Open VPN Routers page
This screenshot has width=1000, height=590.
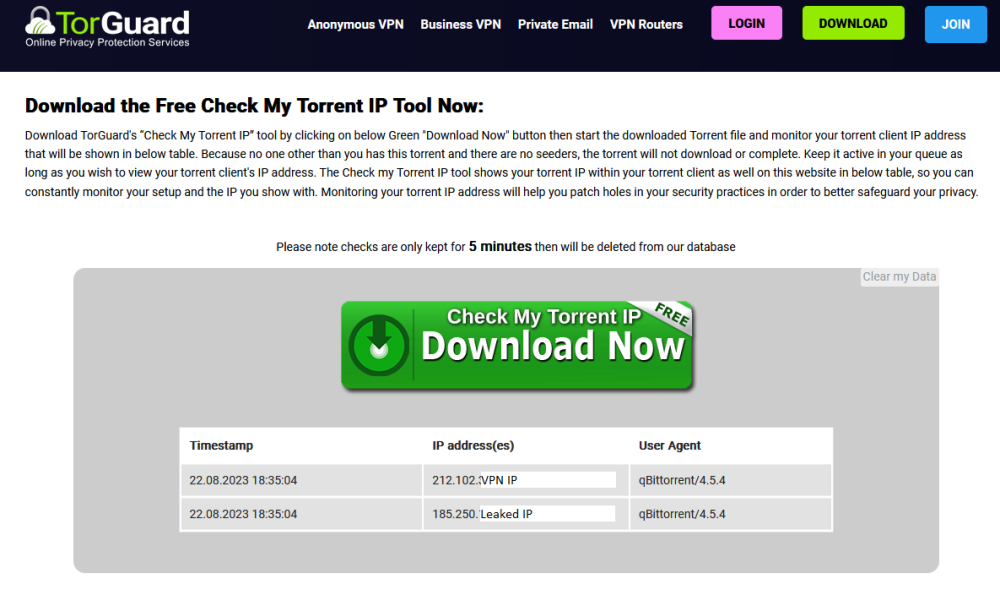[x=646, y=24]
